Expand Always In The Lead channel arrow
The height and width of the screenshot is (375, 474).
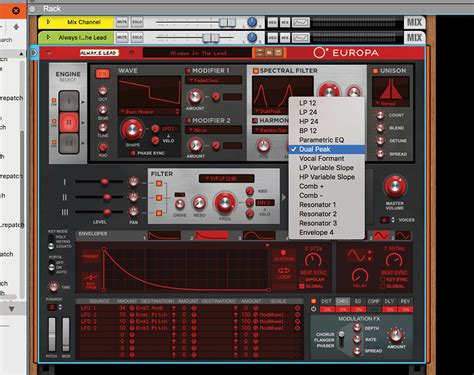(49, 37)
